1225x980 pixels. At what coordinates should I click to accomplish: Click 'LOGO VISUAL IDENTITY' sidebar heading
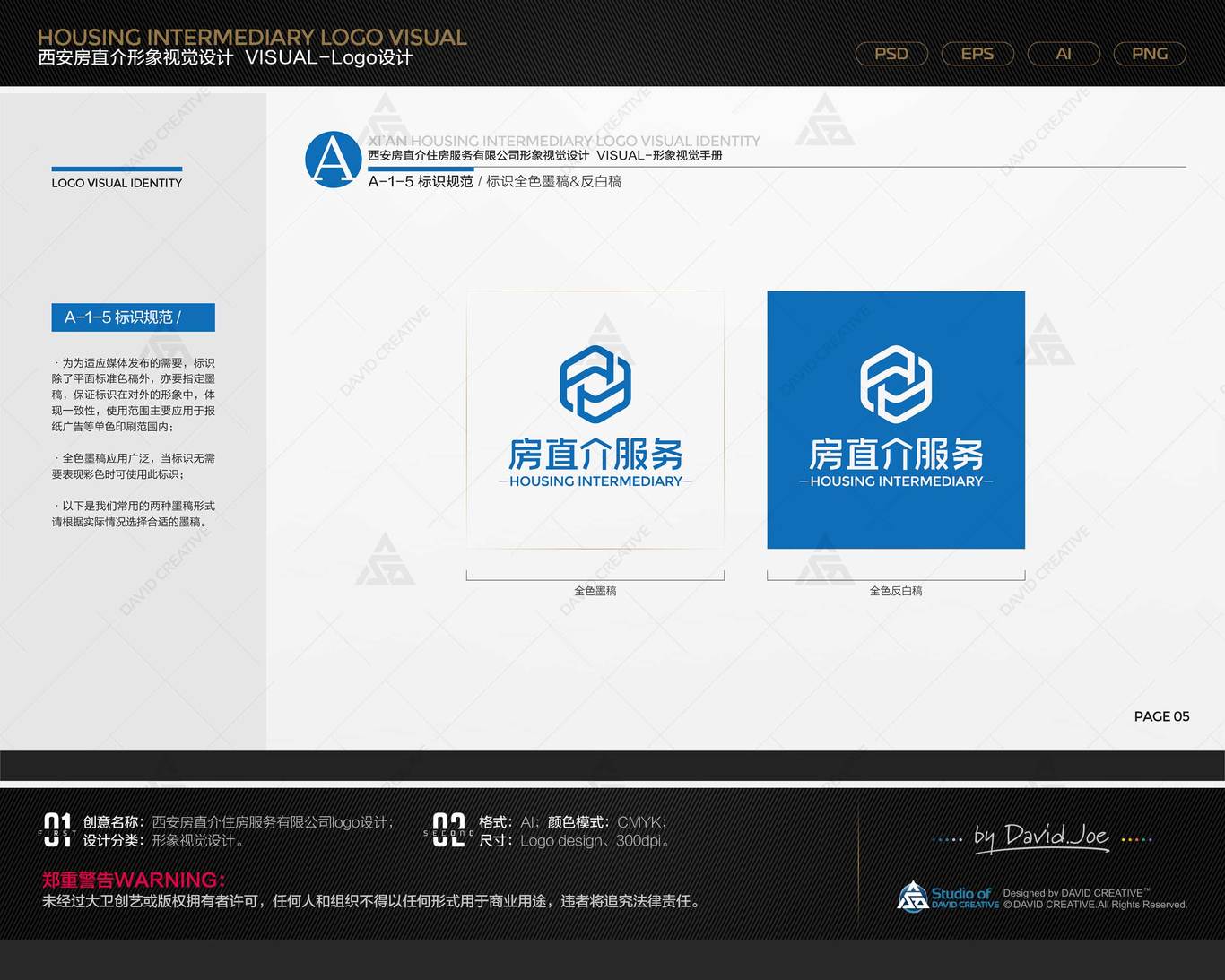[117, 183]
